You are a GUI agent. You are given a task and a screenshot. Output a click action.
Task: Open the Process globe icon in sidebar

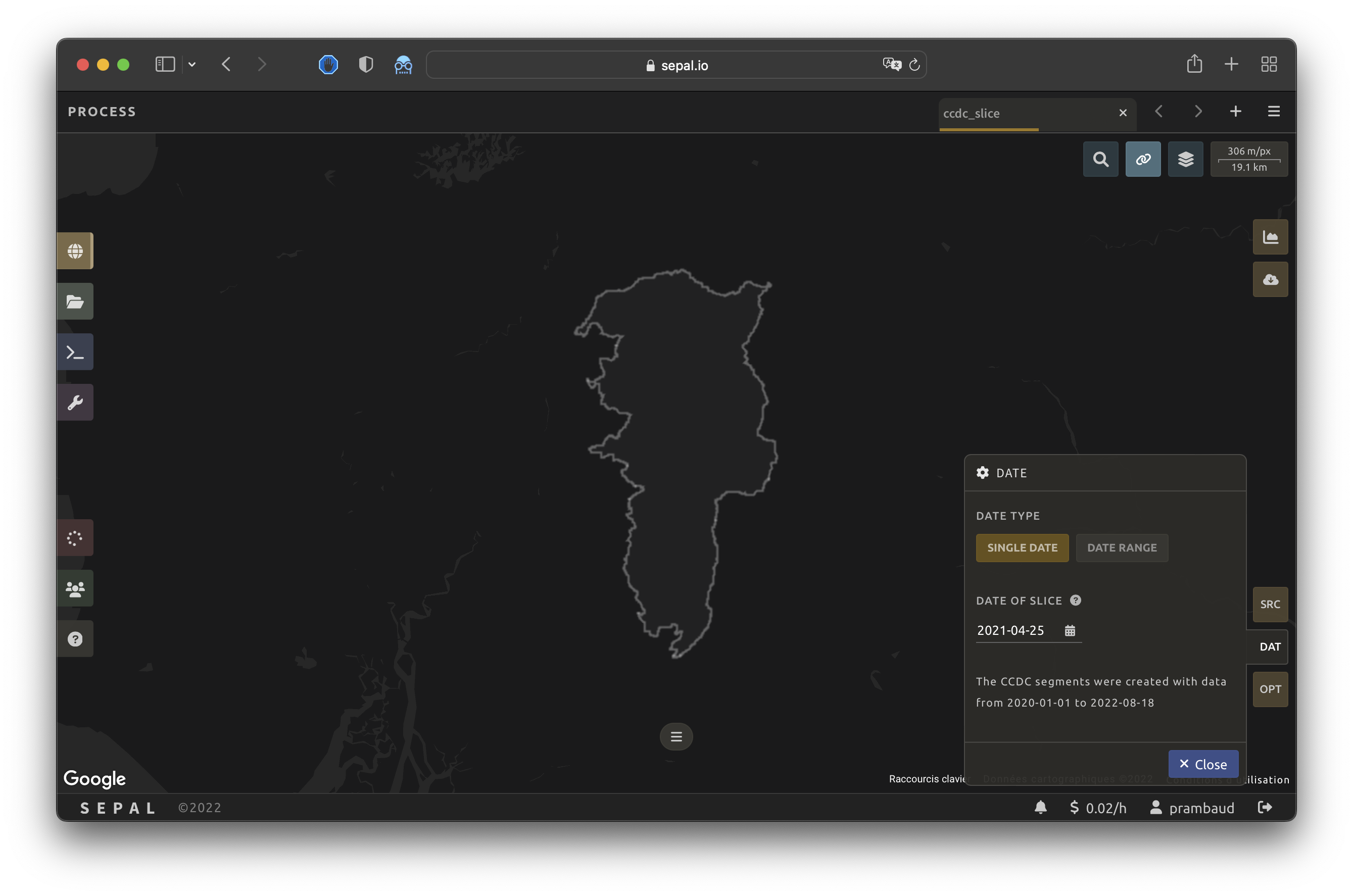click(75, 251)
